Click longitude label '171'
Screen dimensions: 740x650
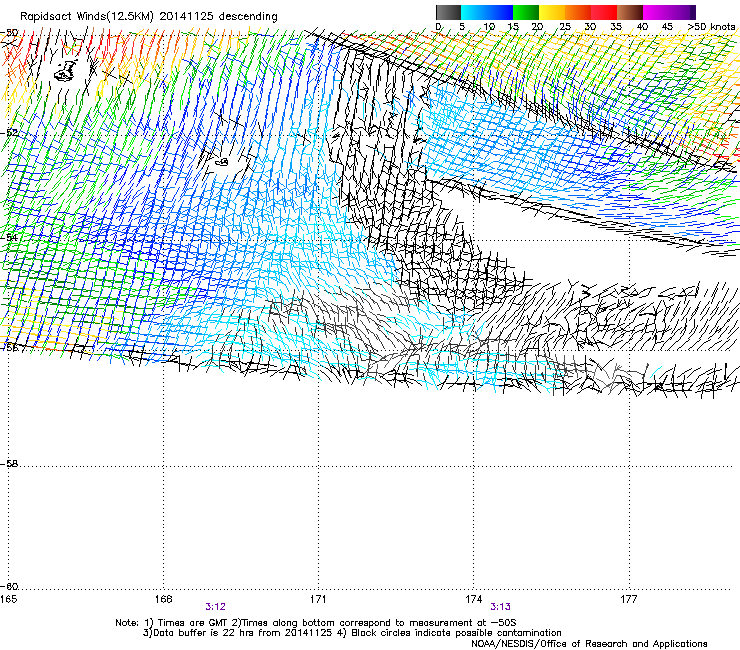point(318,599)
